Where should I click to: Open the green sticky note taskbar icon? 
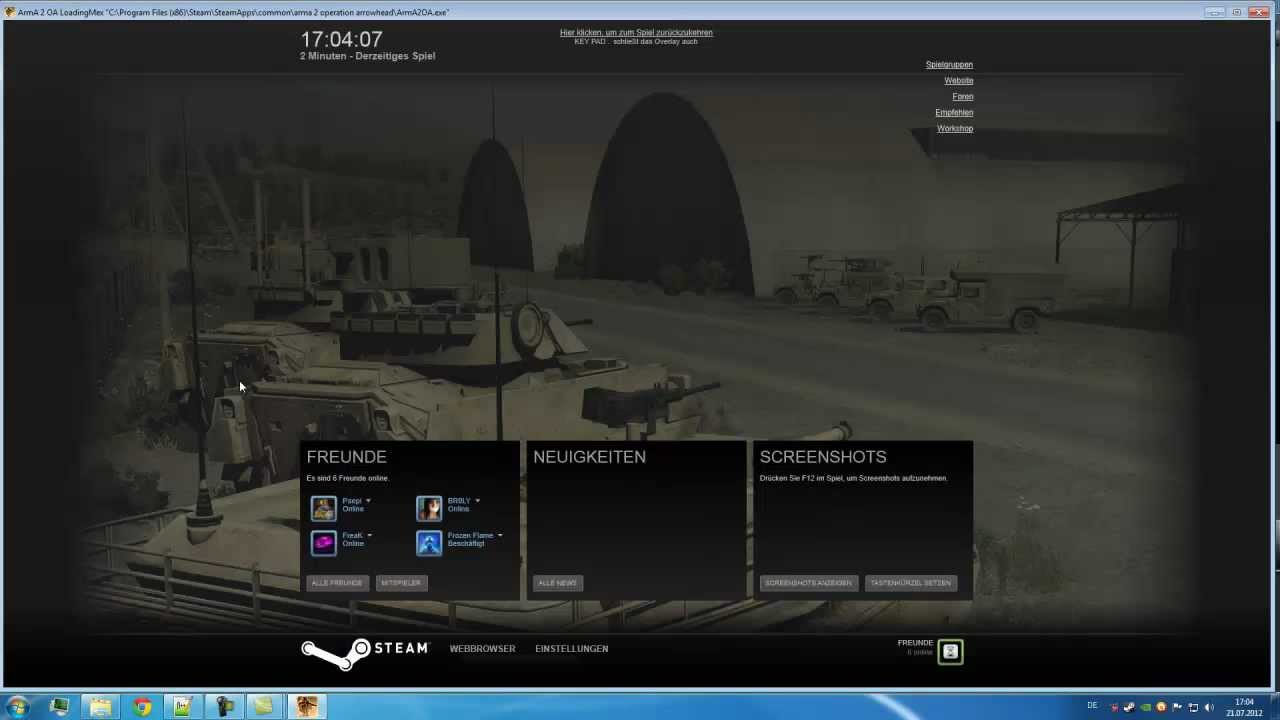264,707
